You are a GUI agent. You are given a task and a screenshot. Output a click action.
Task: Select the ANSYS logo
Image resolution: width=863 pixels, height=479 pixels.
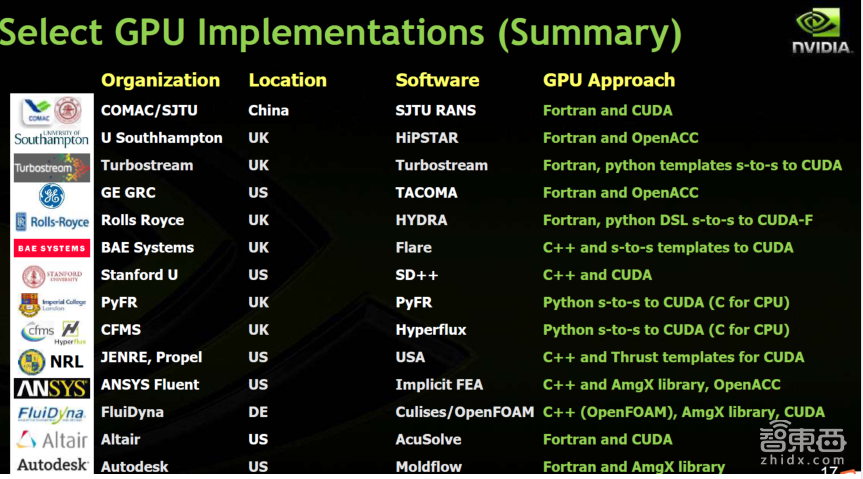(51, 387)
